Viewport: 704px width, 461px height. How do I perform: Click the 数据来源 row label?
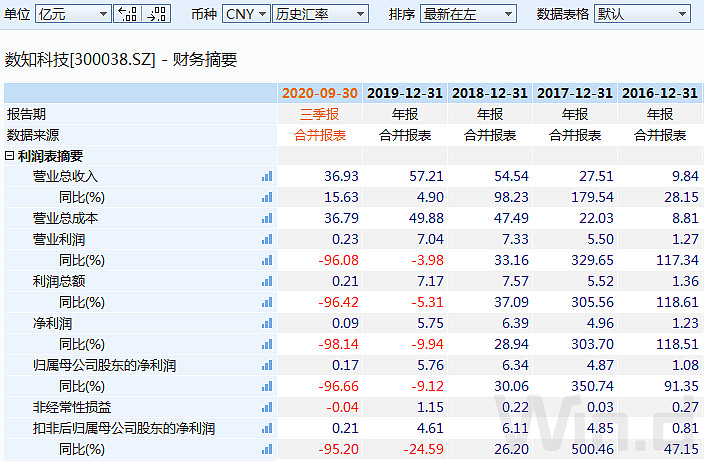[33, 135]
